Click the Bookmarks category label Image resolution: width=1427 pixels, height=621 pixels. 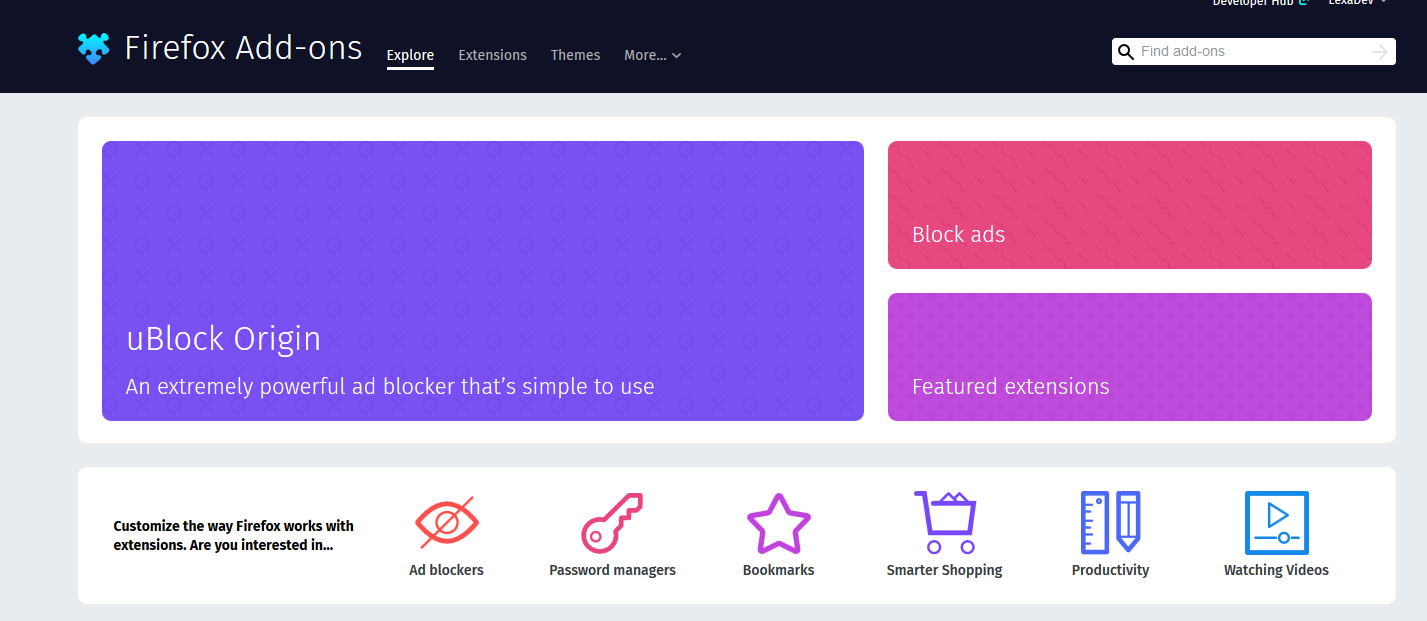pos(778,570)
